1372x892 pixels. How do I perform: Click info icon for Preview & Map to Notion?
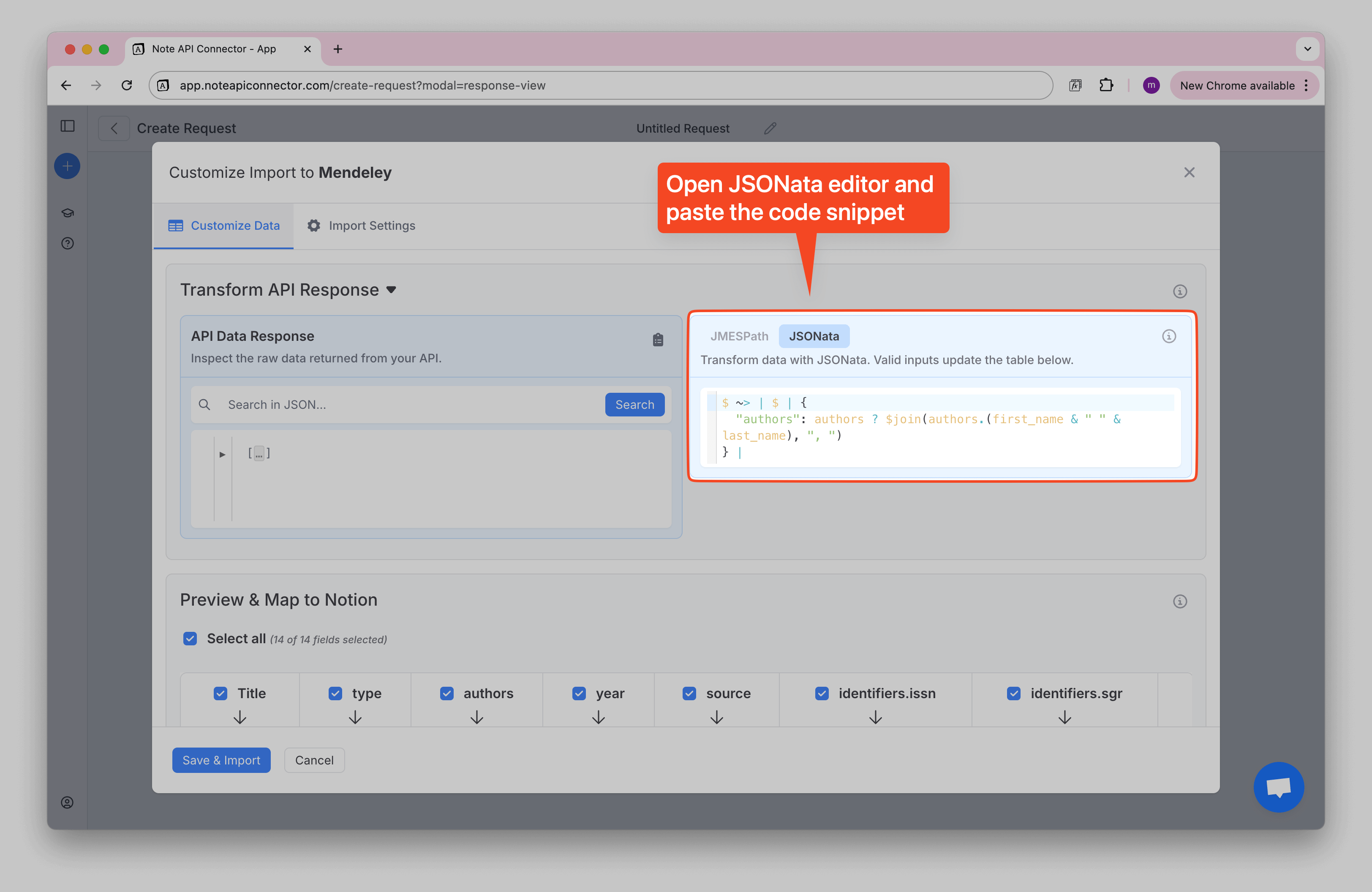tap(1180, 601)
